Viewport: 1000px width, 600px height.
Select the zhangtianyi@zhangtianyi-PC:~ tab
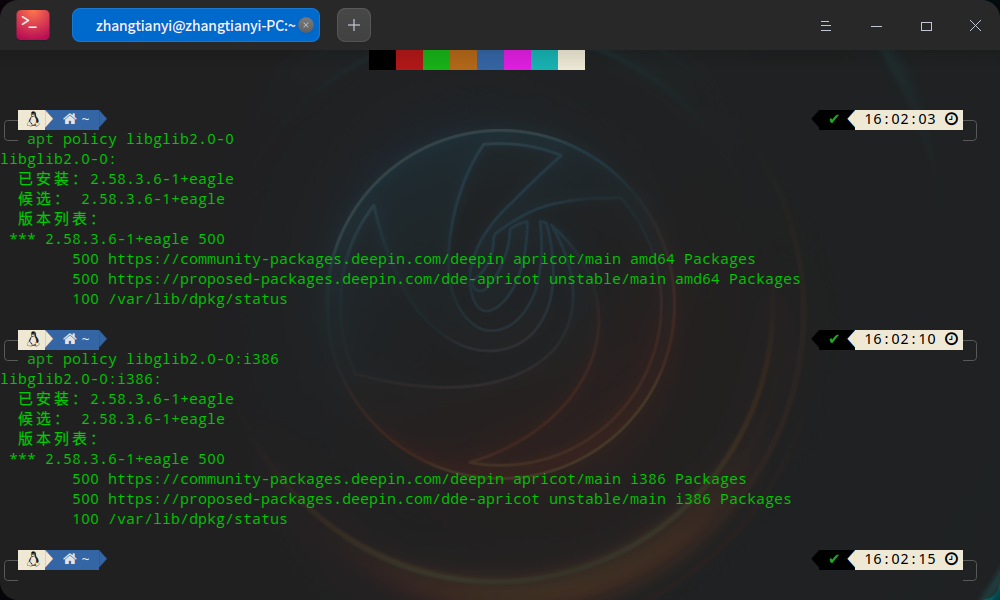coord(190,25)
